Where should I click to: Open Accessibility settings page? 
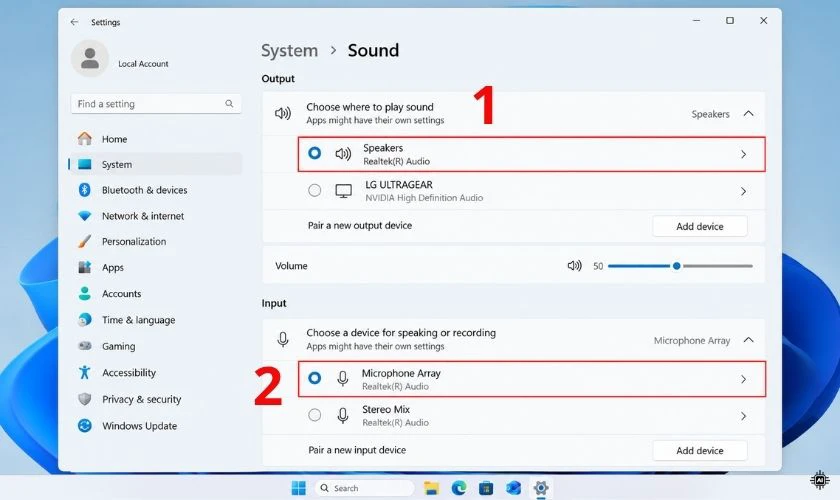(155, 372)
